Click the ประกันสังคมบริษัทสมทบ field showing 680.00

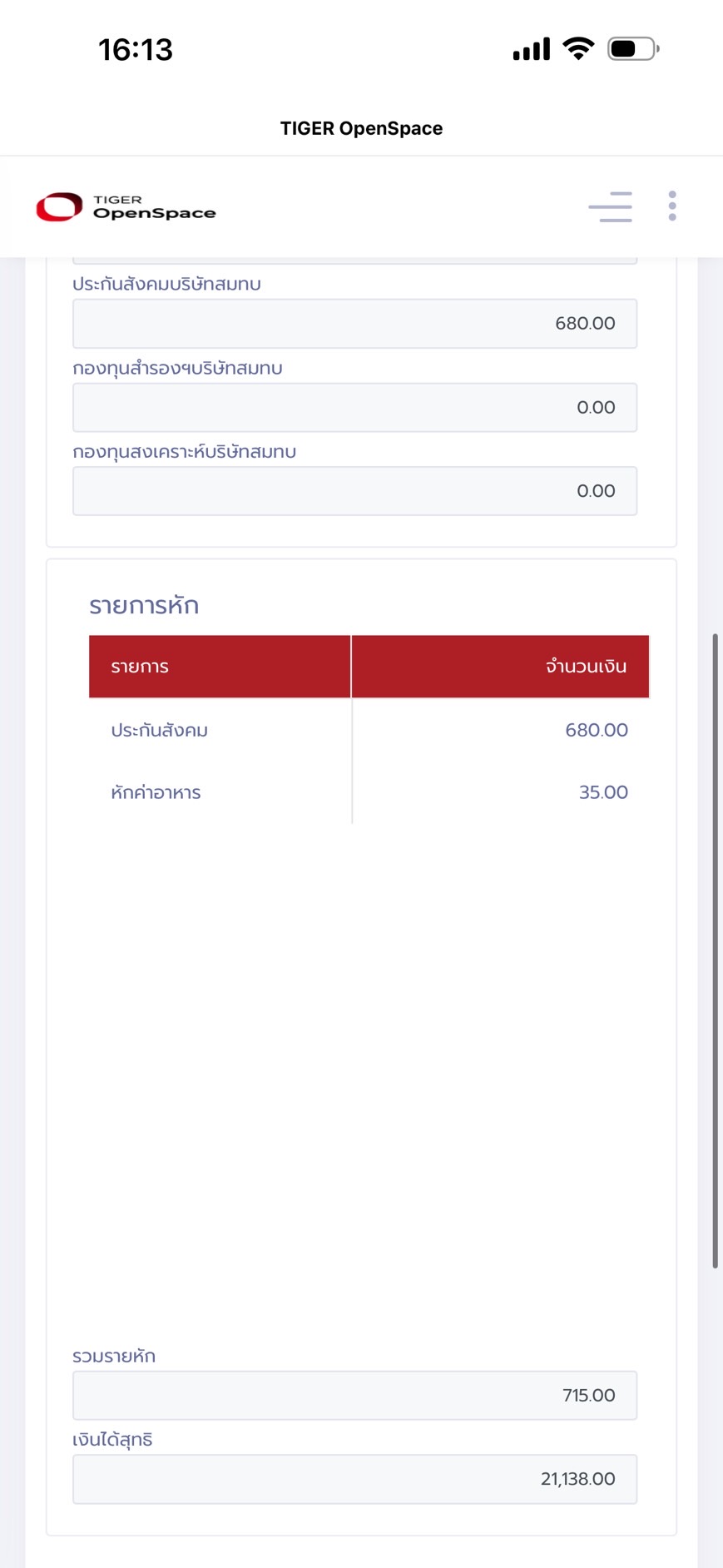coord(354,324)
